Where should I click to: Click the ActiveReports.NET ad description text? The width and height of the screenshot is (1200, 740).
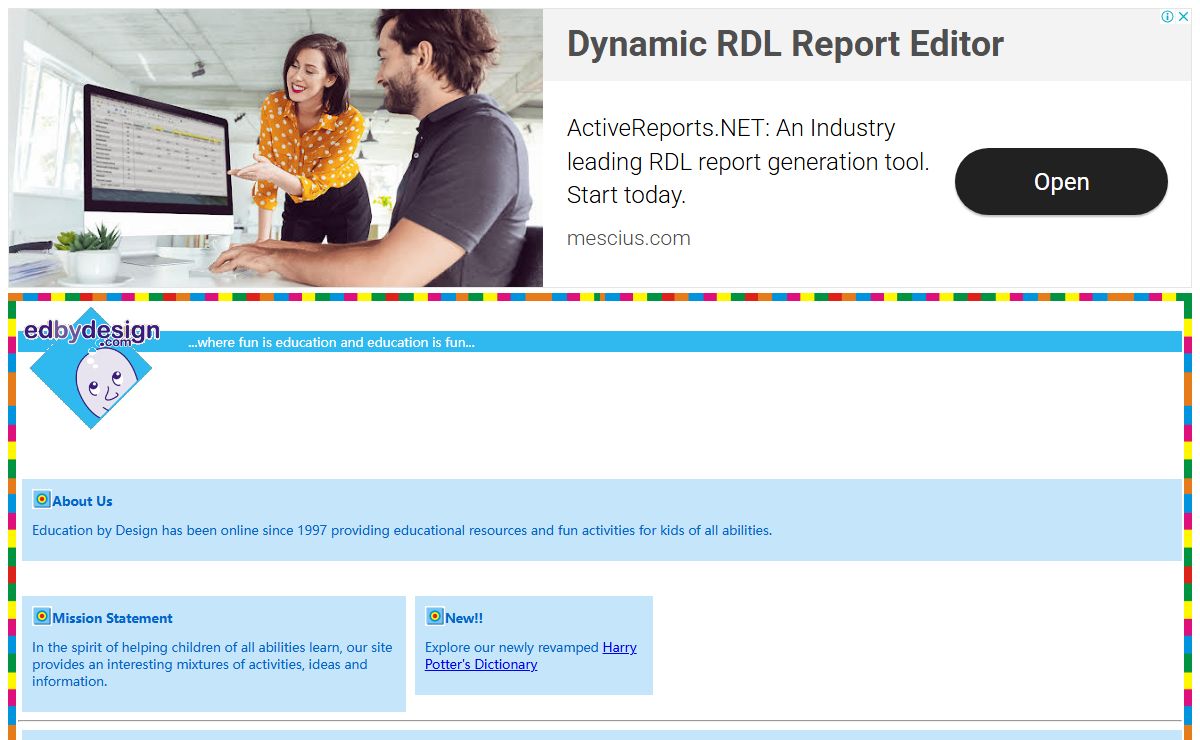[748, 161]
